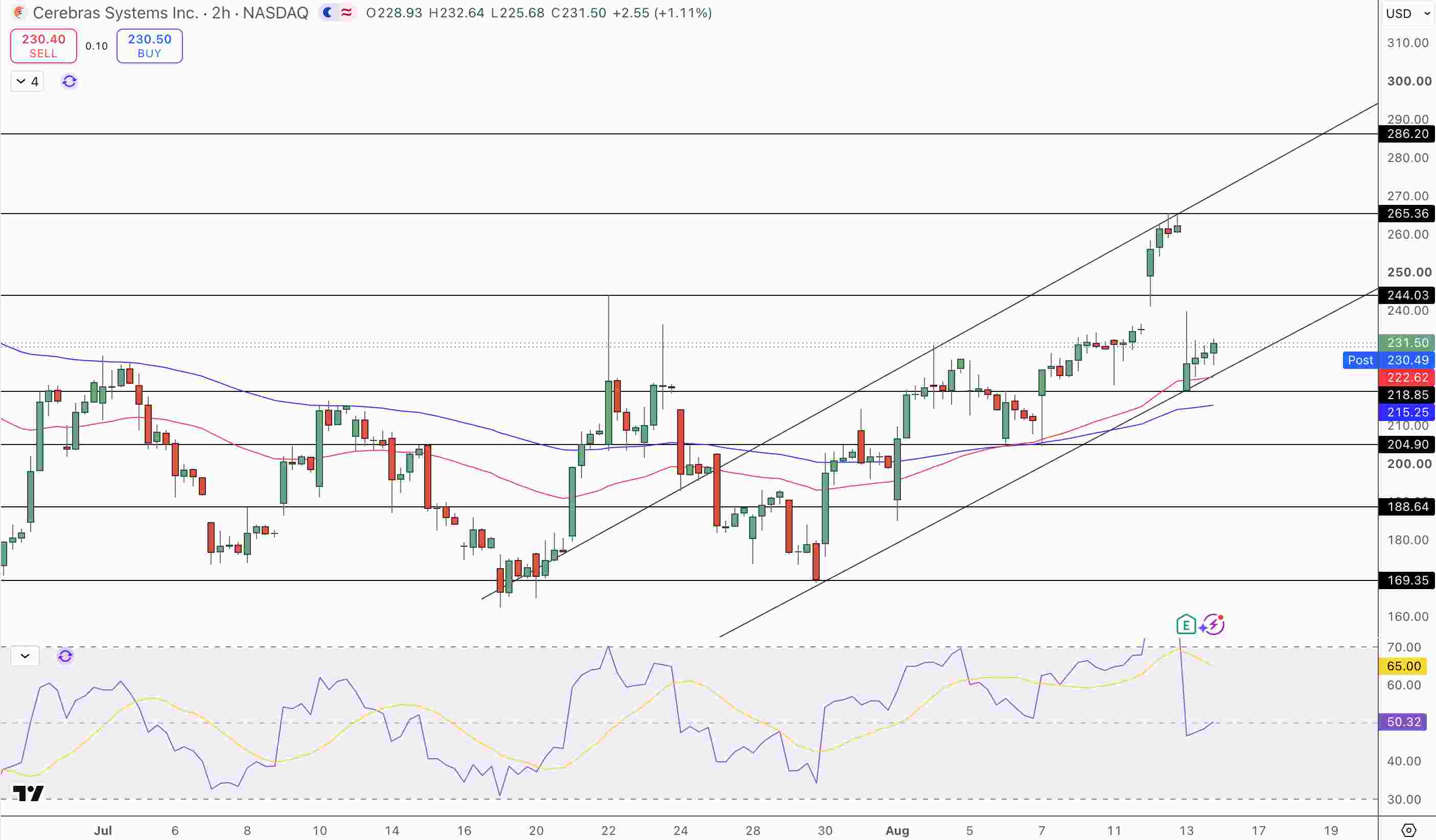Click the H232.64 high value
This screenshot has height=840, width=1436.
click(456, 13)
